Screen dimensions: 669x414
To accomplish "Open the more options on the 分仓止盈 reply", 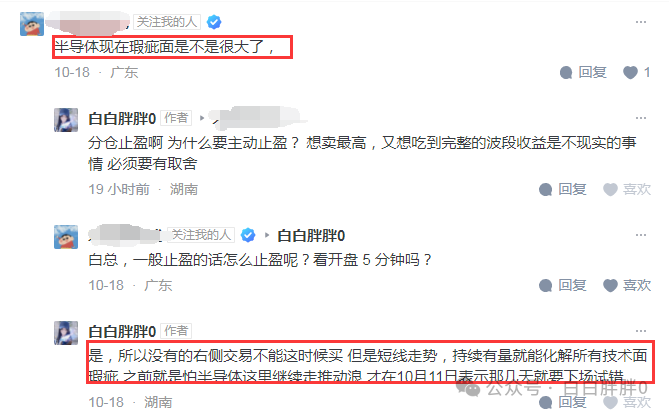I will pyautogui.click(x=640, y=118).
